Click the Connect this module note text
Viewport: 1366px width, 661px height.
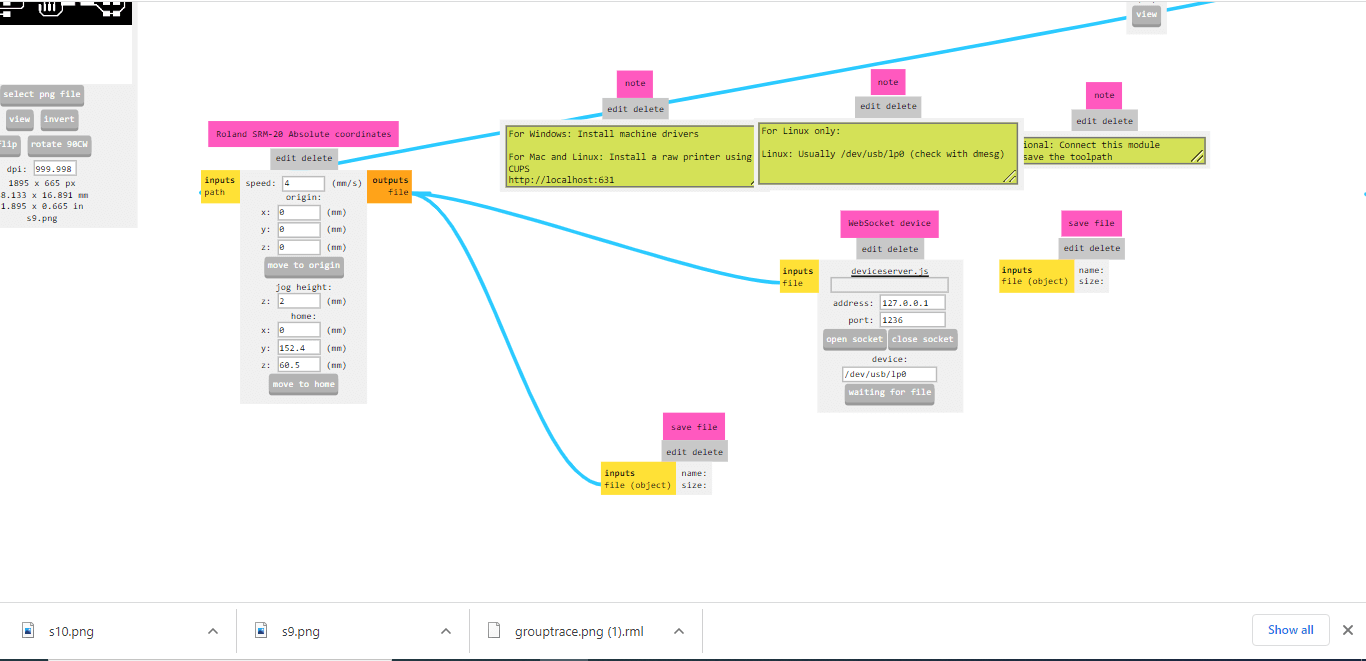click(x=1112, y=151)
